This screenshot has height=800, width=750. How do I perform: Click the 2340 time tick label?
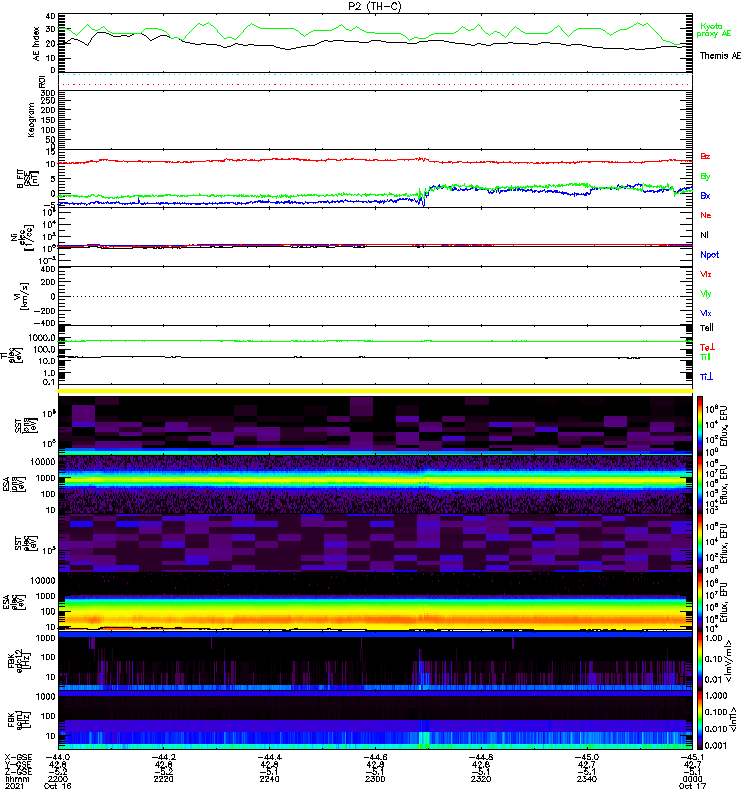(587, 779)
